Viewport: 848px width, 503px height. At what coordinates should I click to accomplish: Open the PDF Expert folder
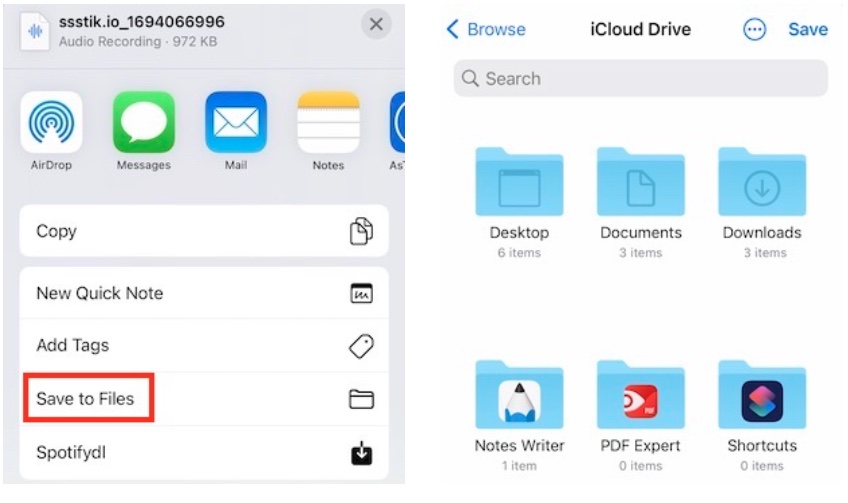click(x=641, y=397)
